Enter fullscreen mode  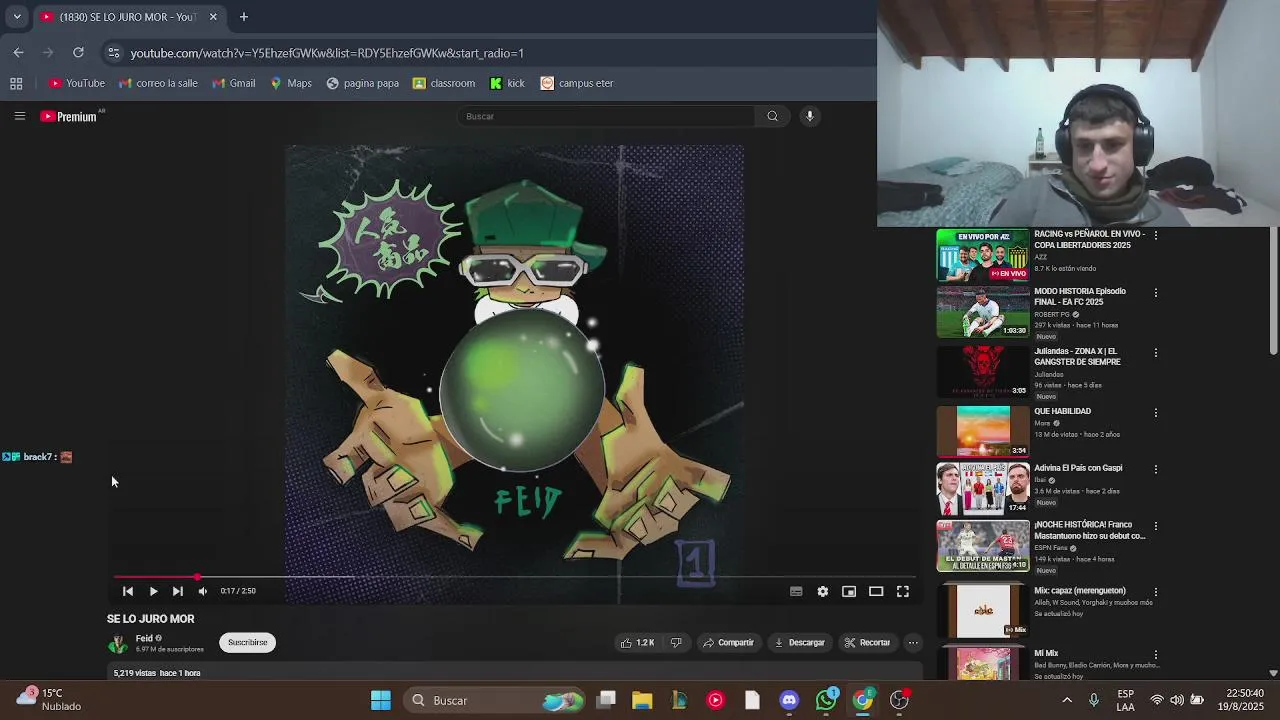903,591
